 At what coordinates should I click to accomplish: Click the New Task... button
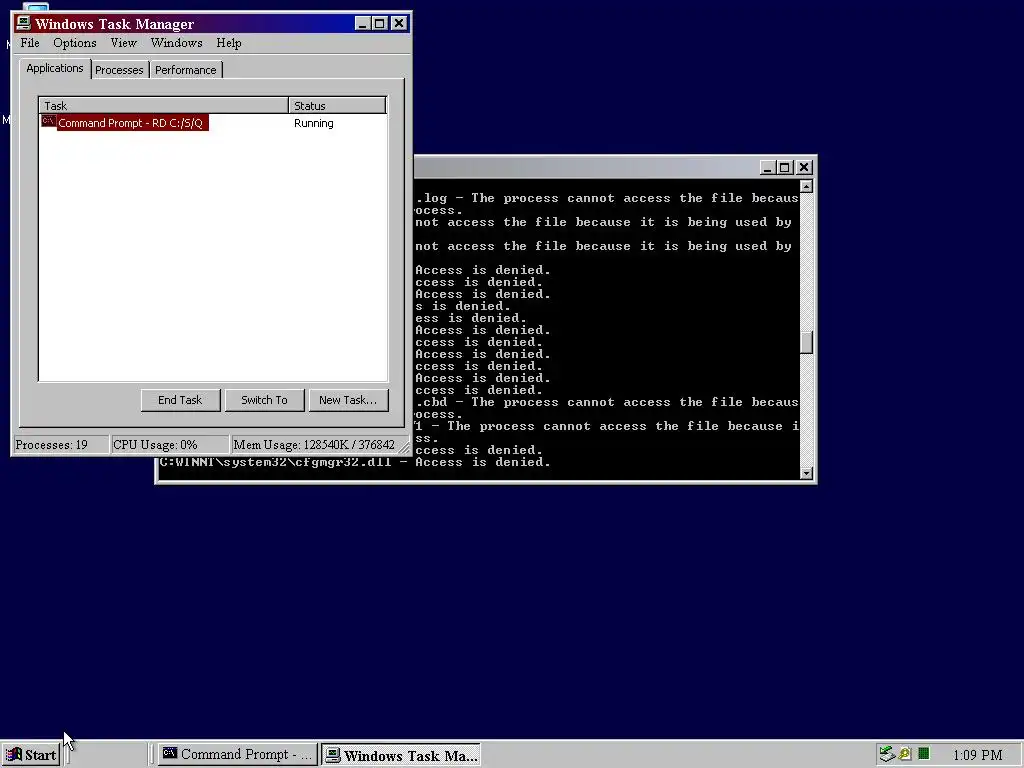(x=348, y=400)
